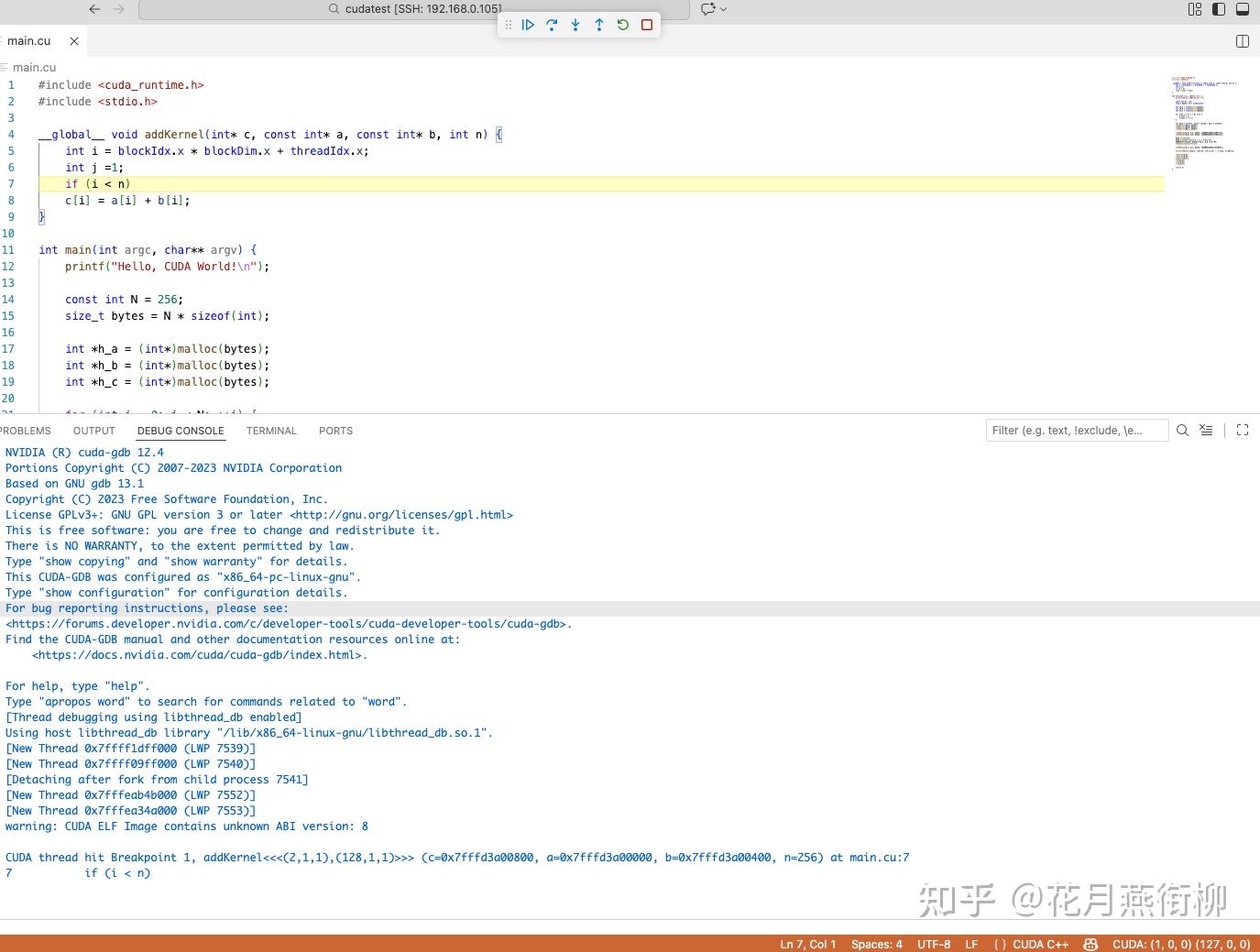1260x952 pixels.
Task: Change indentation via Spaces: 4
Action: click(x=876, y=944)
